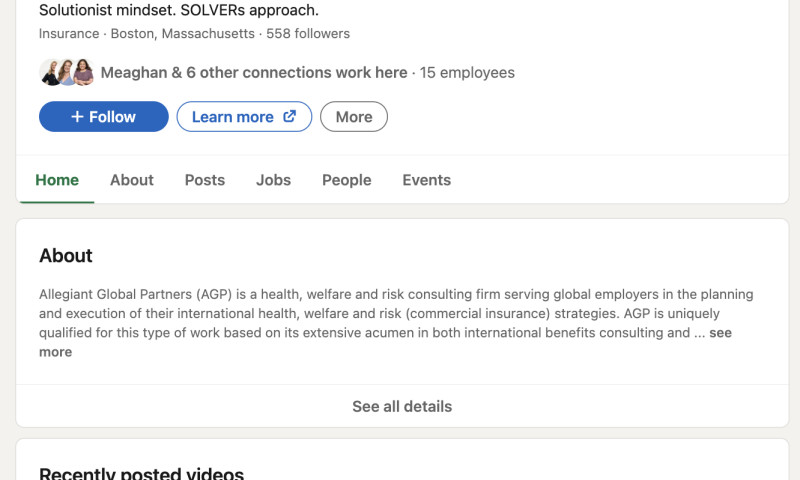Open the About tab
The width and height of the screenshot is (800, 480).
(x=132, y=180)
